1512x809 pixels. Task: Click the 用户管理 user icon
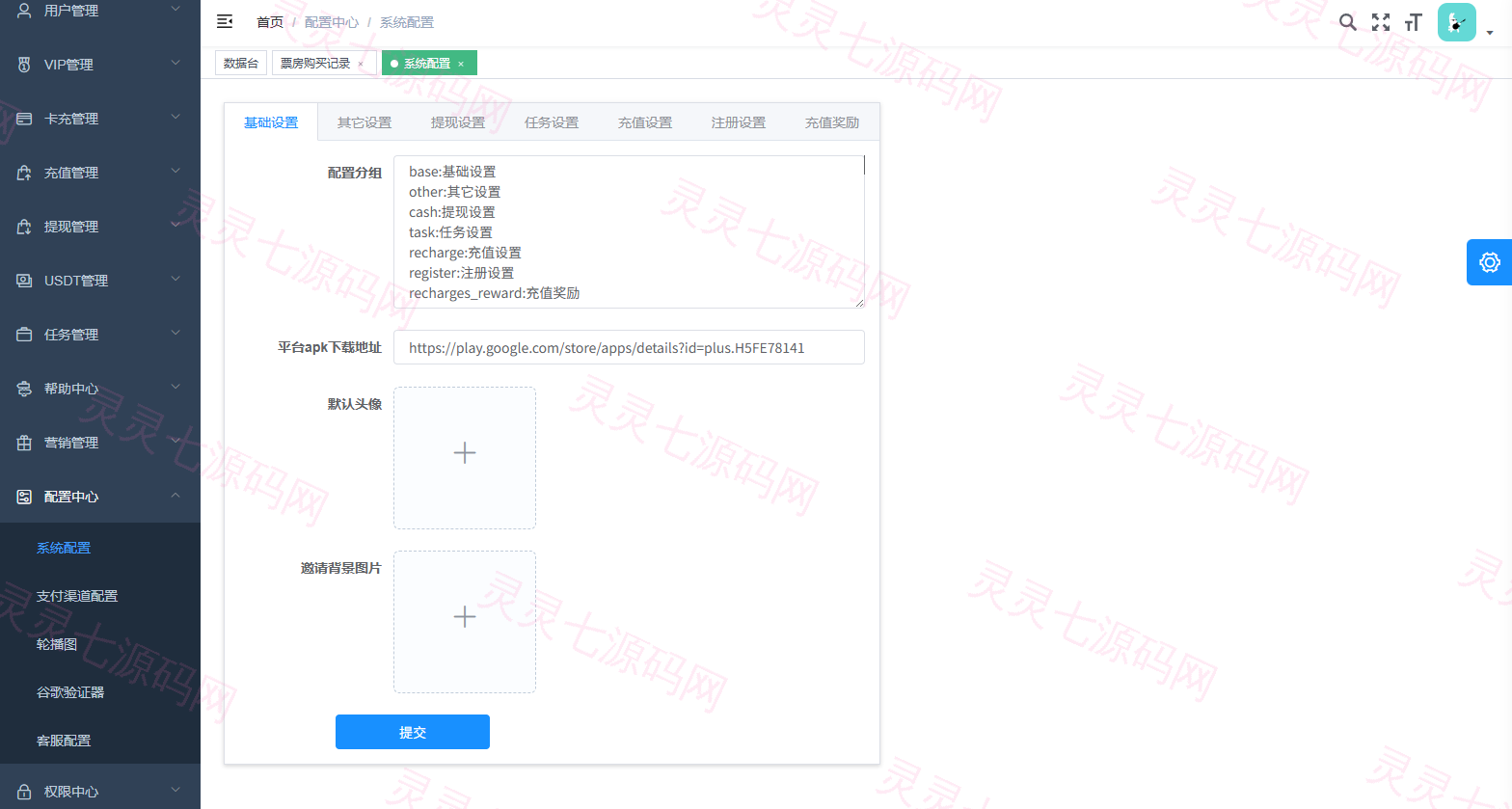[x=24, y=11]
